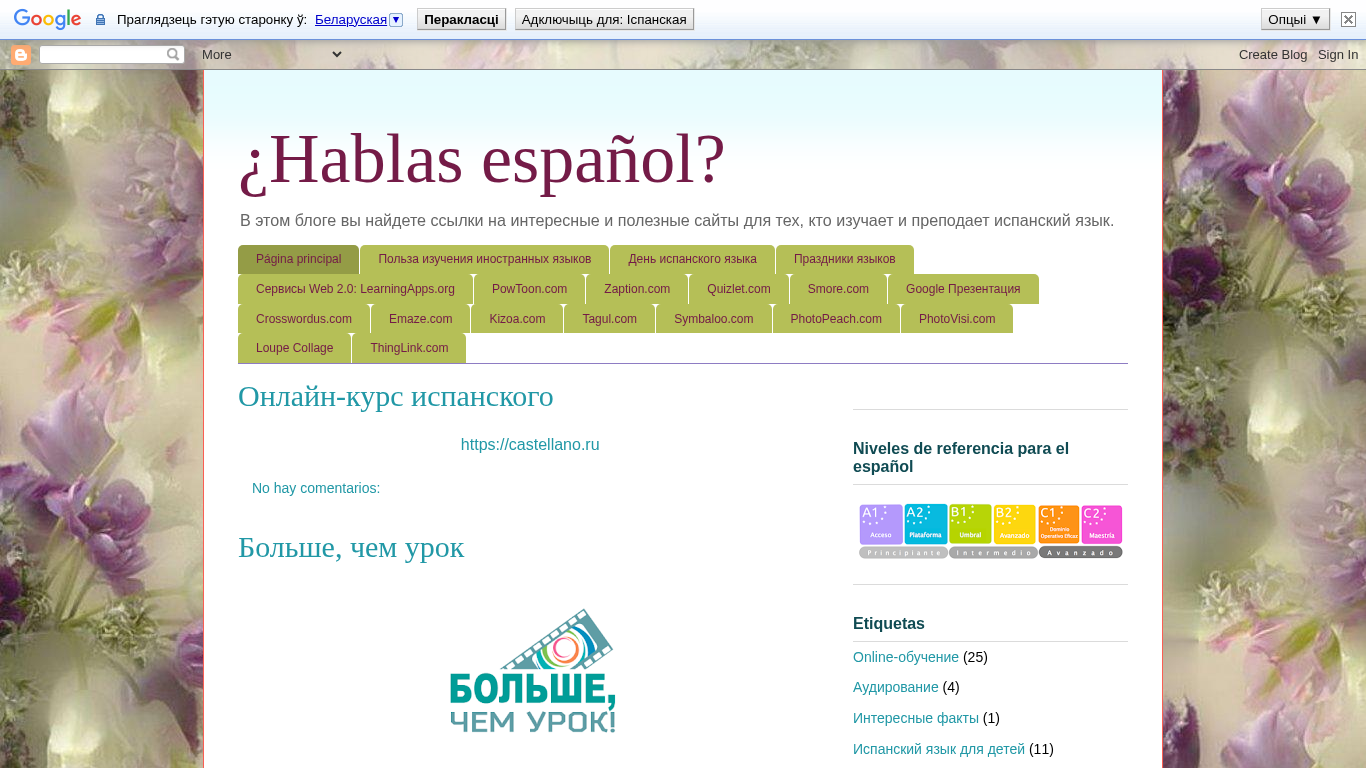This screenshot has width=1366, height=768.
Task: Click the Google logo in translate bar
Action: pos(47,19)
